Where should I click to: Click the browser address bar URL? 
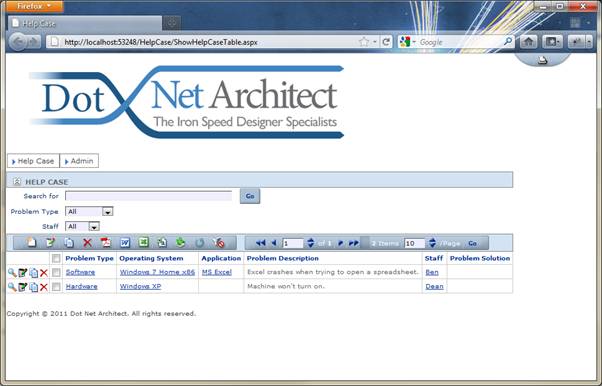point(160,42)
